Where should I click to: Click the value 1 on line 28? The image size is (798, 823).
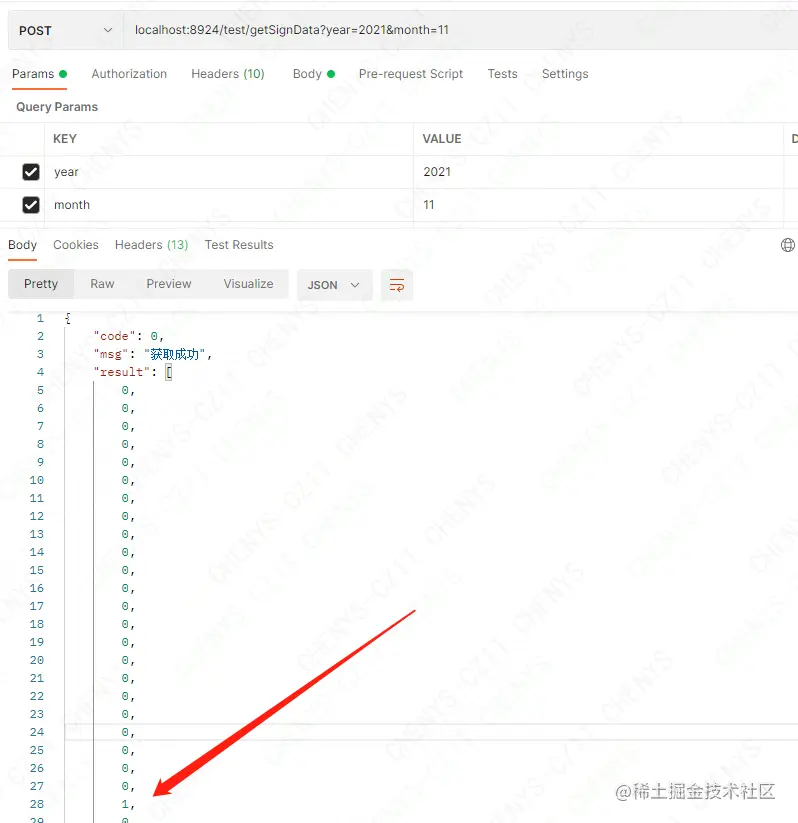(x=125, y=804)
